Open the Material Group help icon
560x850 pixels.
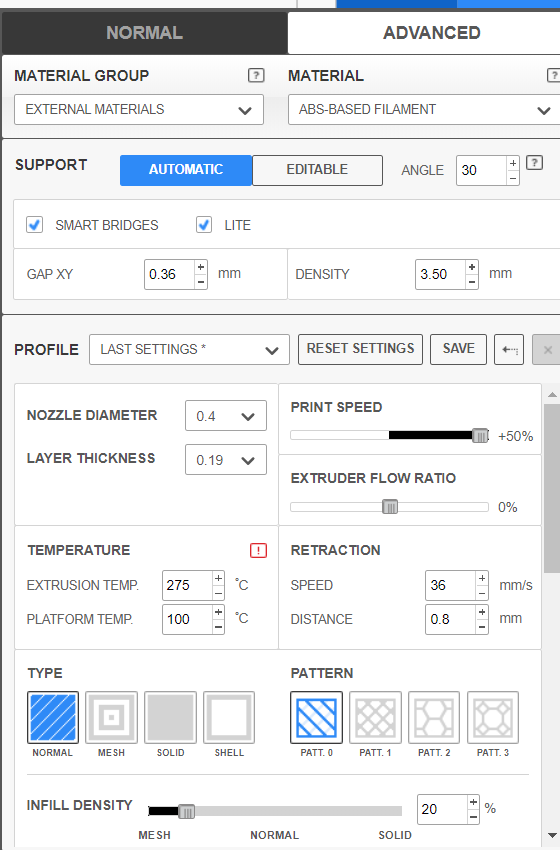point(256,75)
